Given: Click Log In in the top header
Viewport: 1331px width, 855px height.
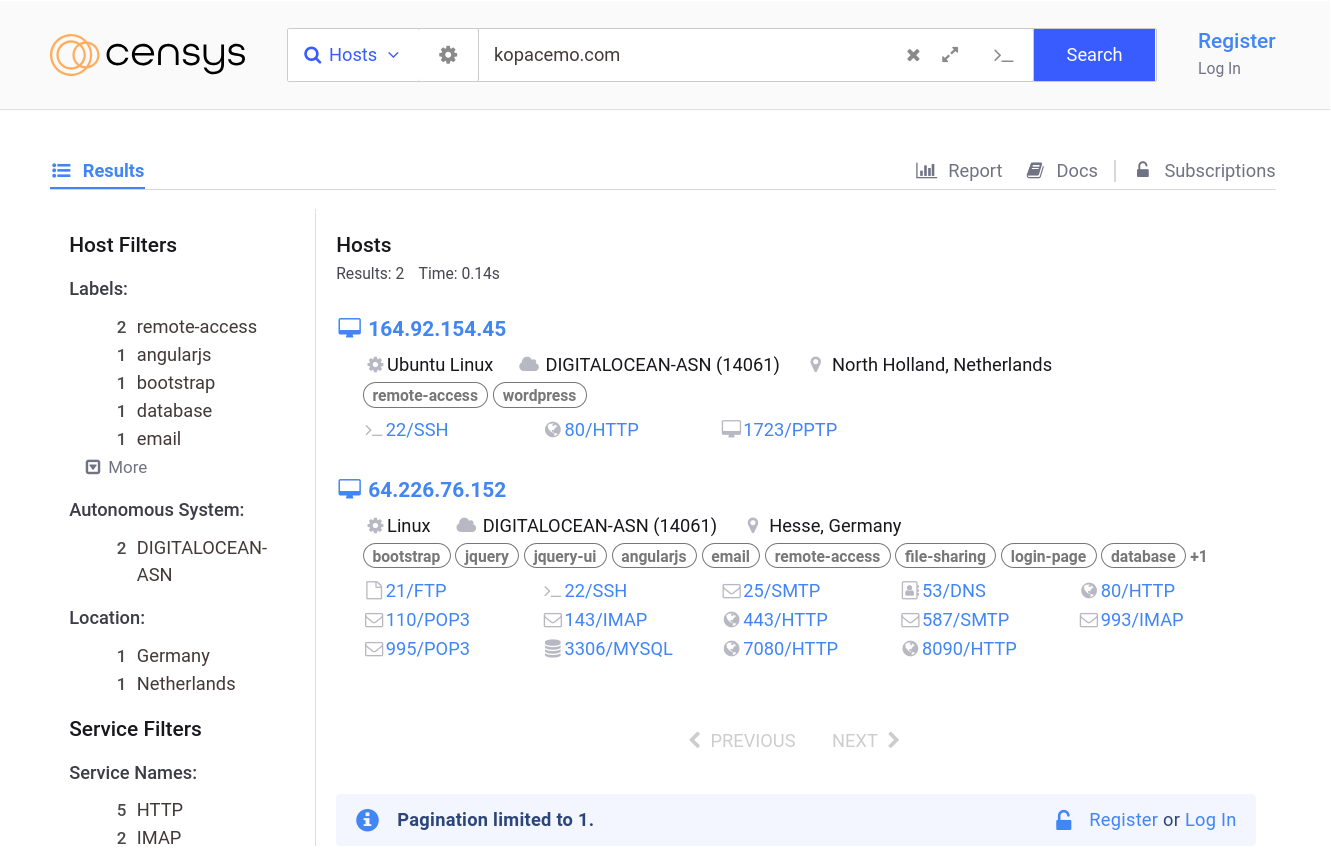Looking at the screenshot, I should [x=1219, y=68].
